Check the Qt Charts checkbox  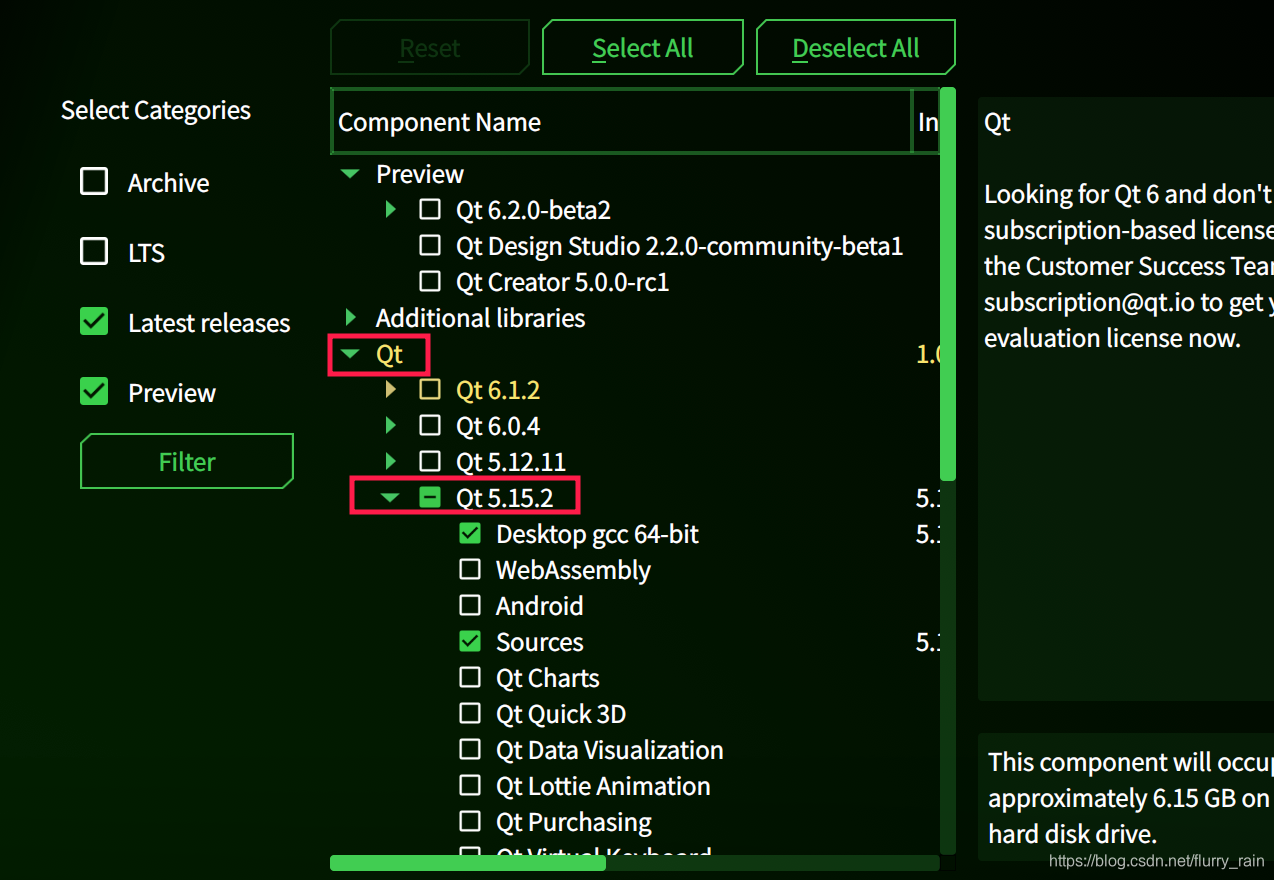click(x=470, y=678)
